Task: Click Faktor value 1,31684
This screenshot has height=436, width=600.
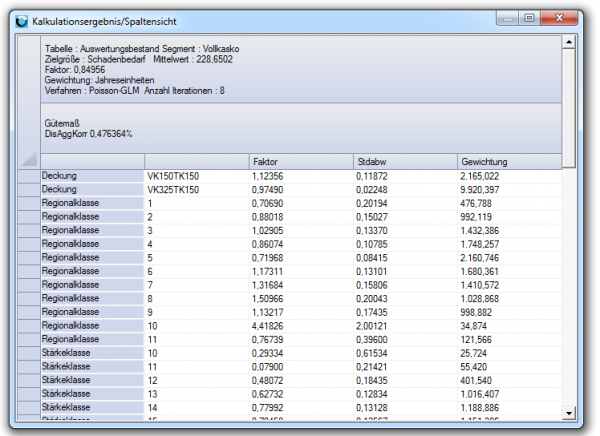Action: coord(267,285)
